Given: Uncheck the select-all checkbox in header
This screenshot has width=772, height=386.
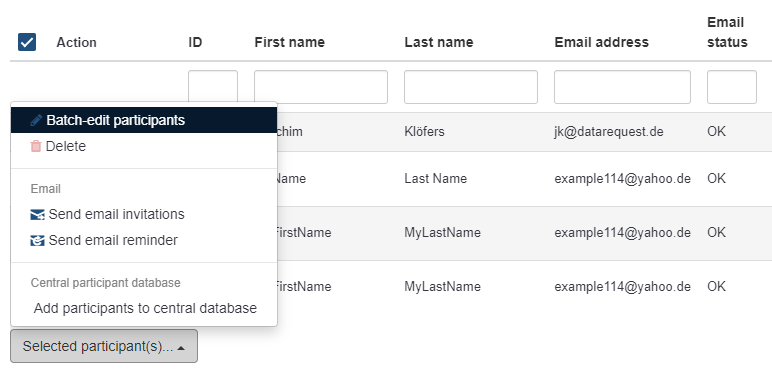Looking at the screenshot, I should (27, 42).
